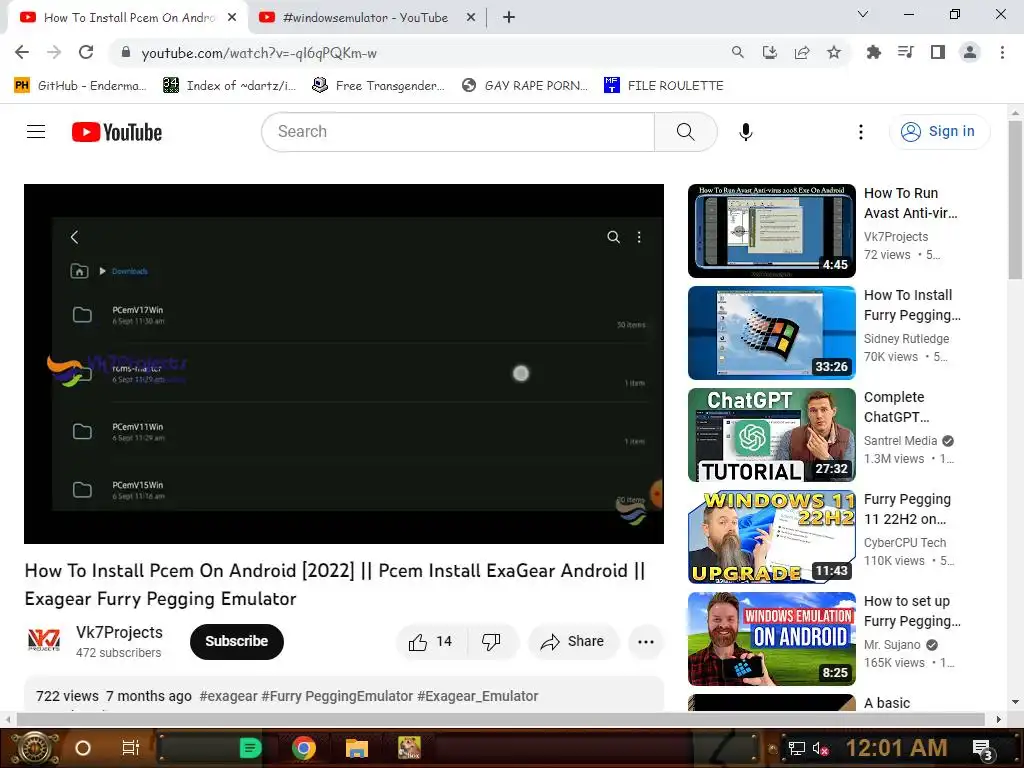Open the ChatGPT Tutorial video thumbnail
Viewport: 1024px width, 768px height.
772,435
